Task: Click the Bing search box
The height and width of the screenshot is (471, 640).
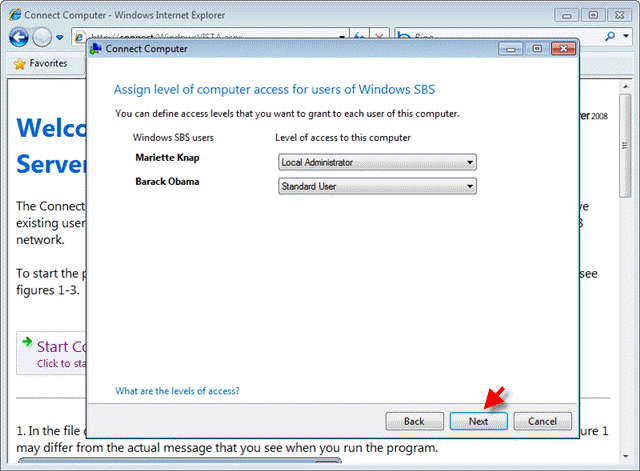Action: click(x=499, y=36)
